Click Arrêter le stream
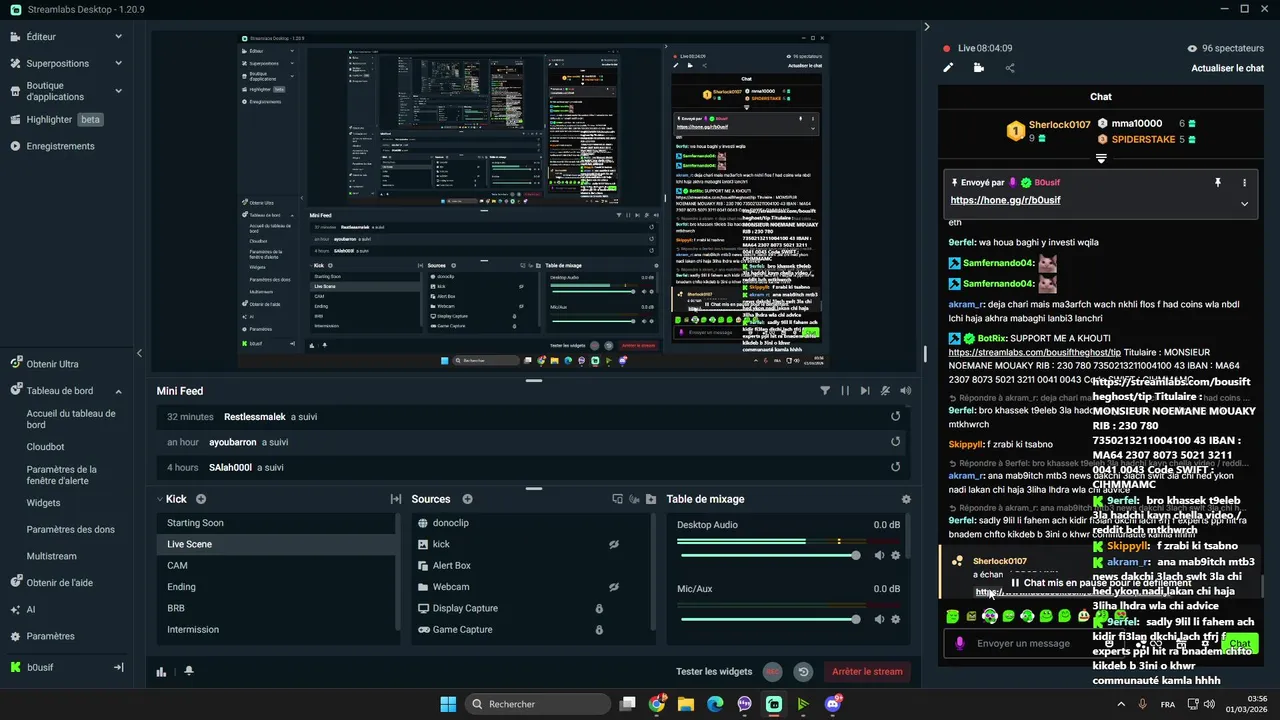 (867, 672)
